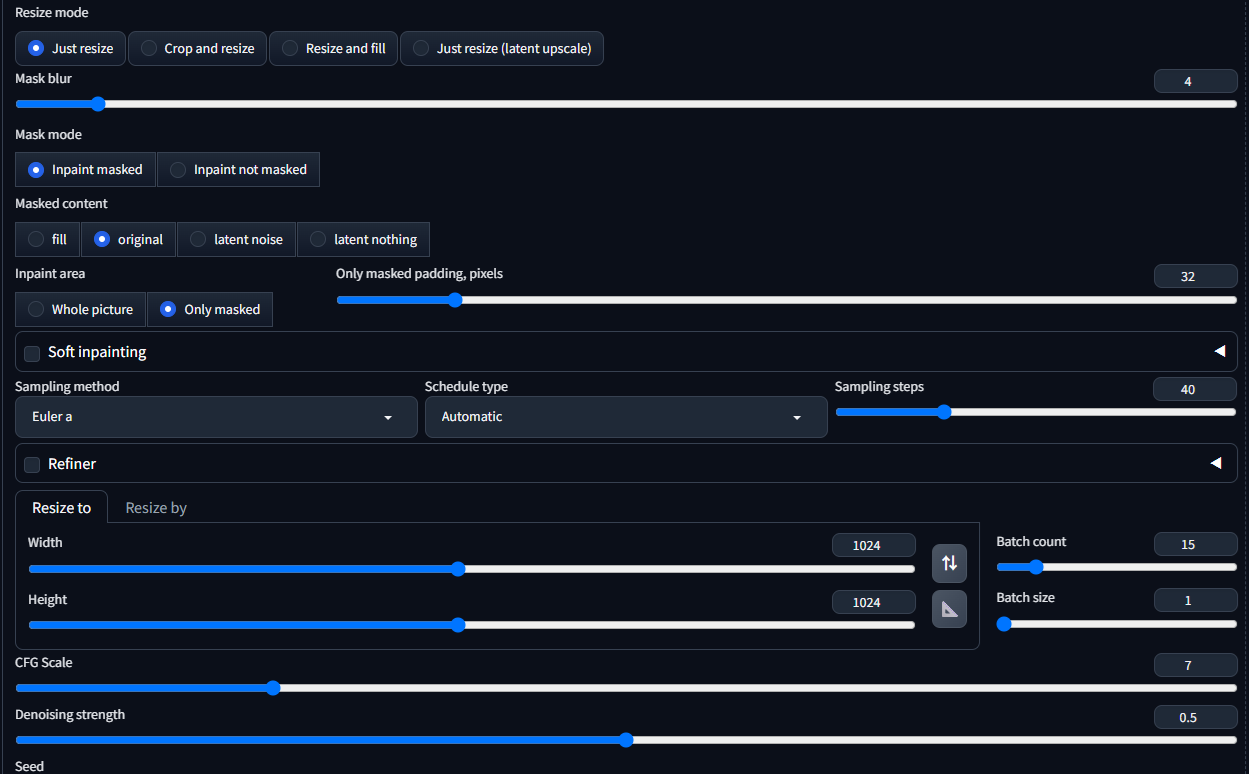Click the Denoising strength slider handle

626,740
